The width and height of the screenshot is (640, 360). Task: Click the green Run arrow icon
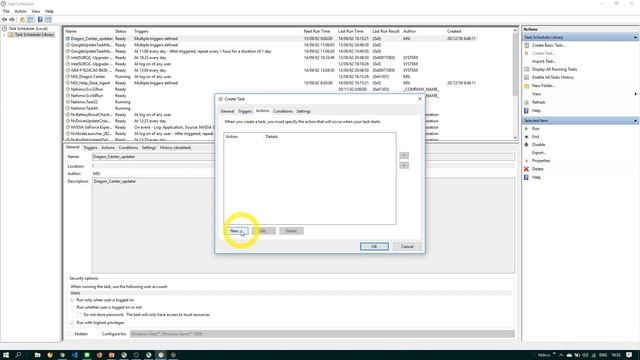[x=527, y=129]
